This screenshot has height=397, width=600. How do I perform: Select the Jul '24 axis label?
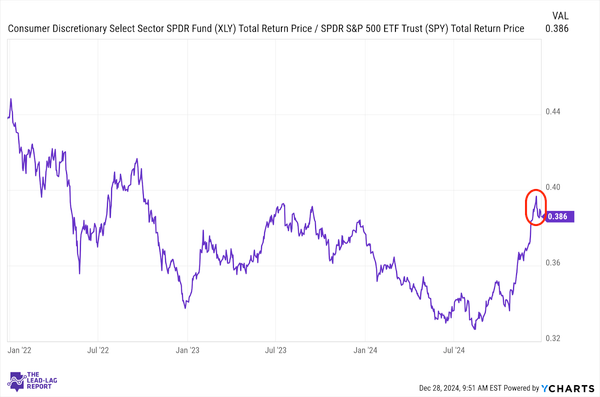pyautogui.click(x=454, y=350)
